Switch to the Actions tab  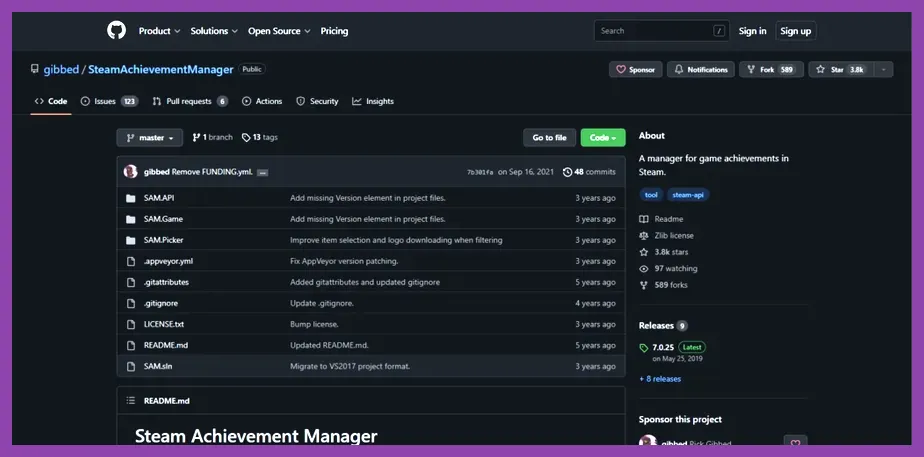[x=262, y=101]
